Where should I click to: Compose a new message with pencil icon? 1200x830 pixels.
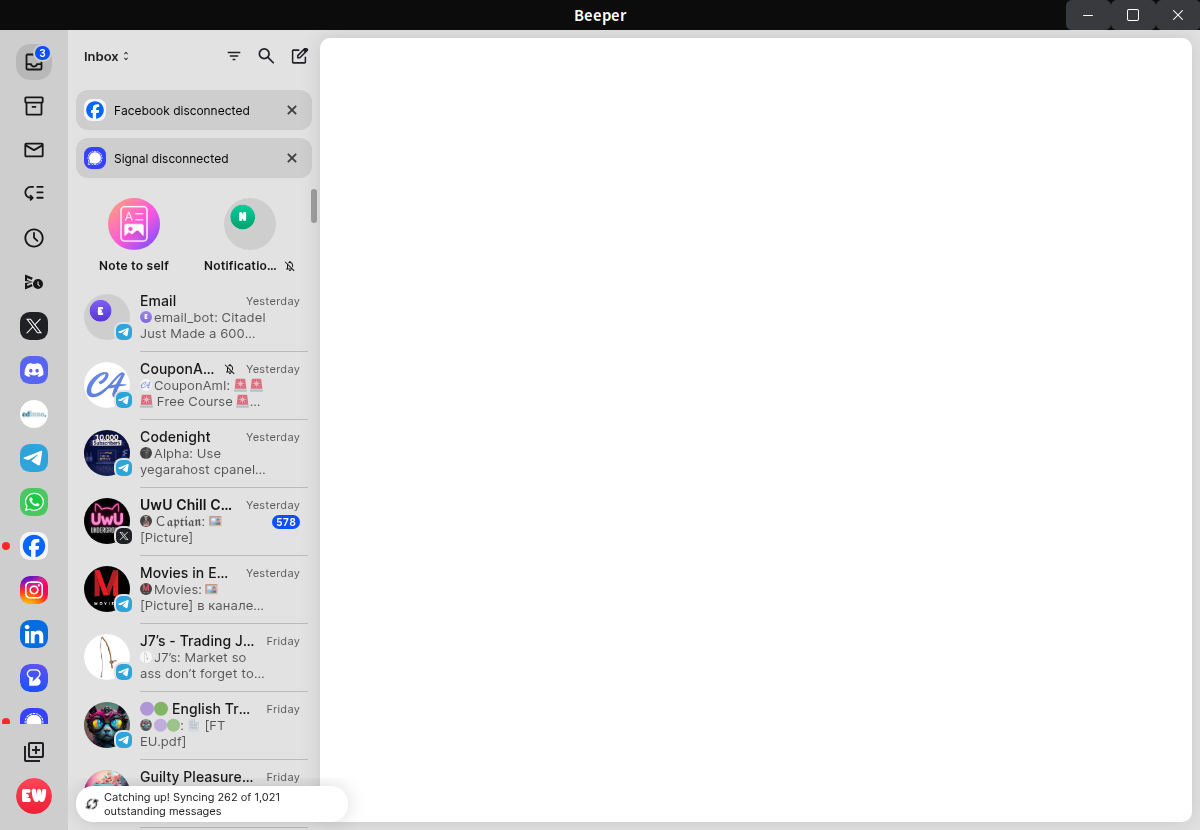pos(299,56)
